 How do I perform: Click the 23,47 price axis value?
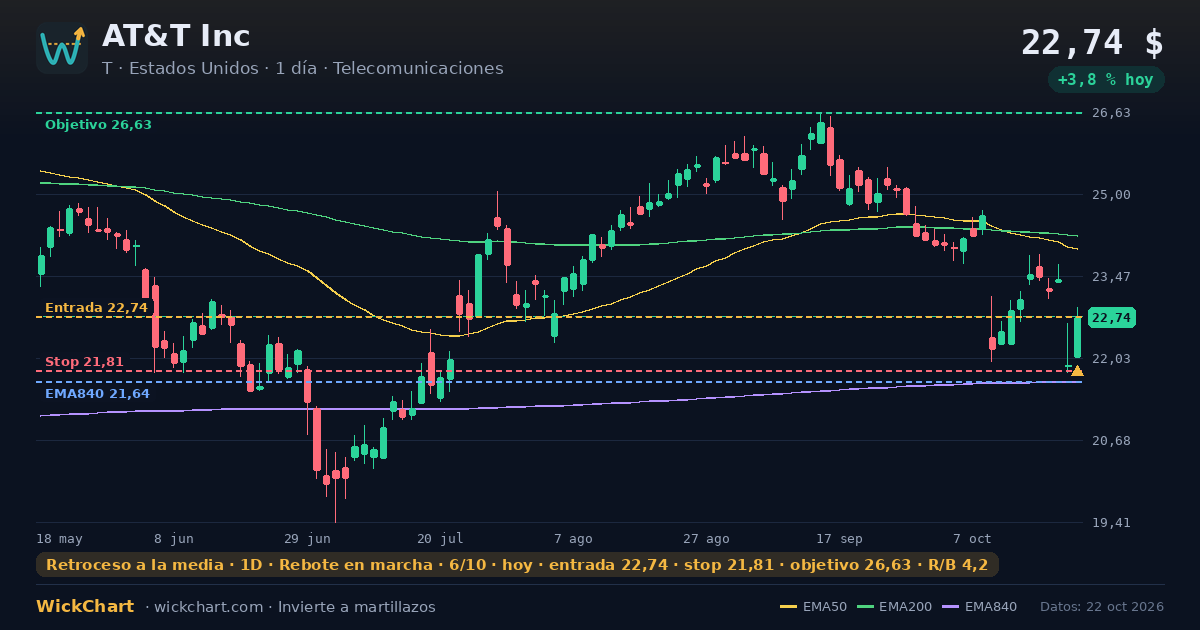[1111, 277]
